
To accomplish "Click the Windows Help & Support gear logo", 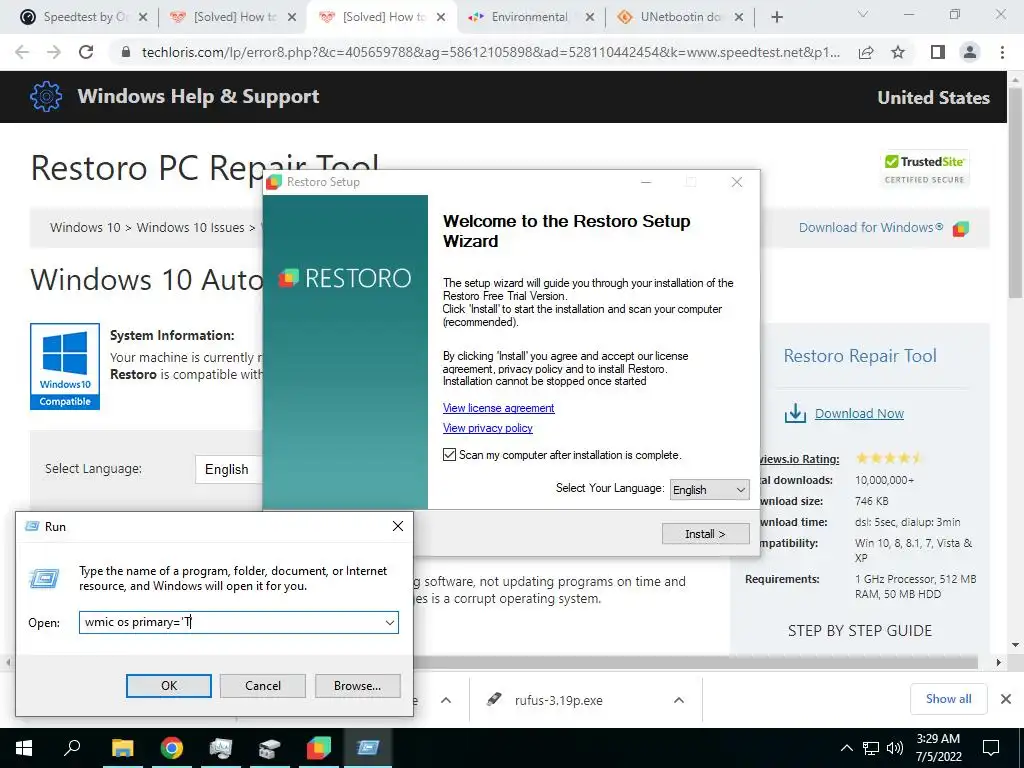I will (x=46, y=97).
